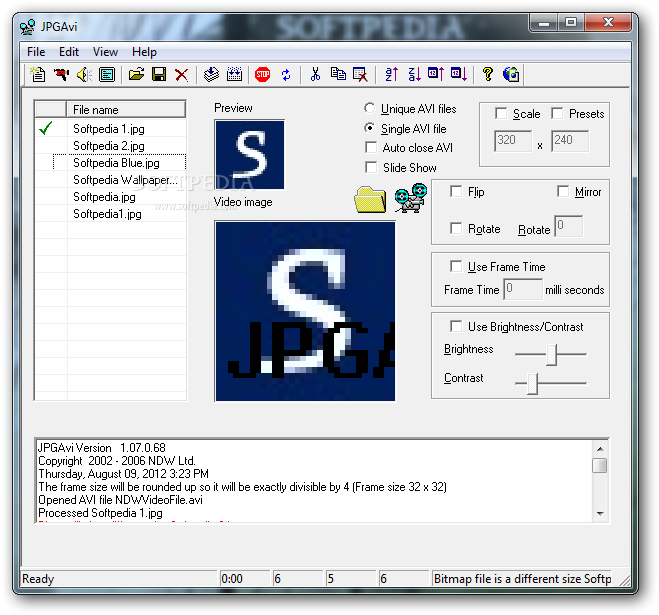
Task: Click 'Processed Softpedia 1.jpg' log line
Action: (x=100, y=513)
